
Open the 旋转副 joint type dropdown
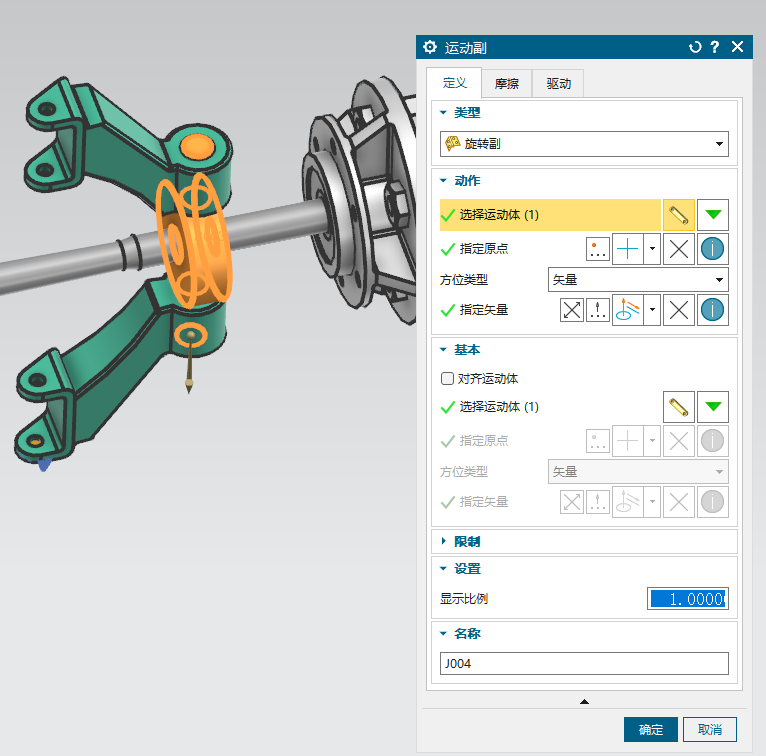point(584,144)
